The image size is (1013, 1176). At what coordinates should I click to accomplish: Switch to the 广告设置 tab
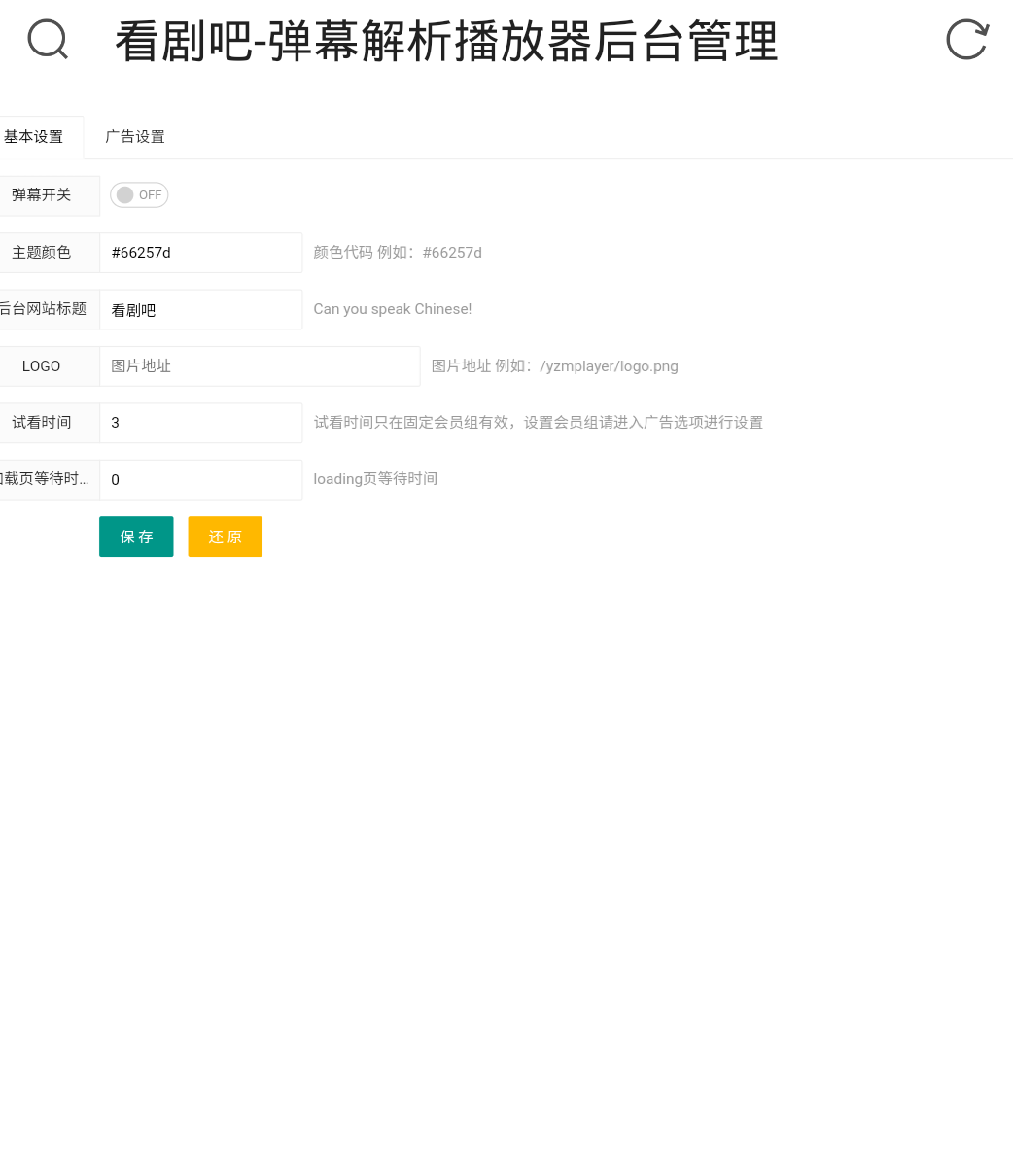[134, 136]
